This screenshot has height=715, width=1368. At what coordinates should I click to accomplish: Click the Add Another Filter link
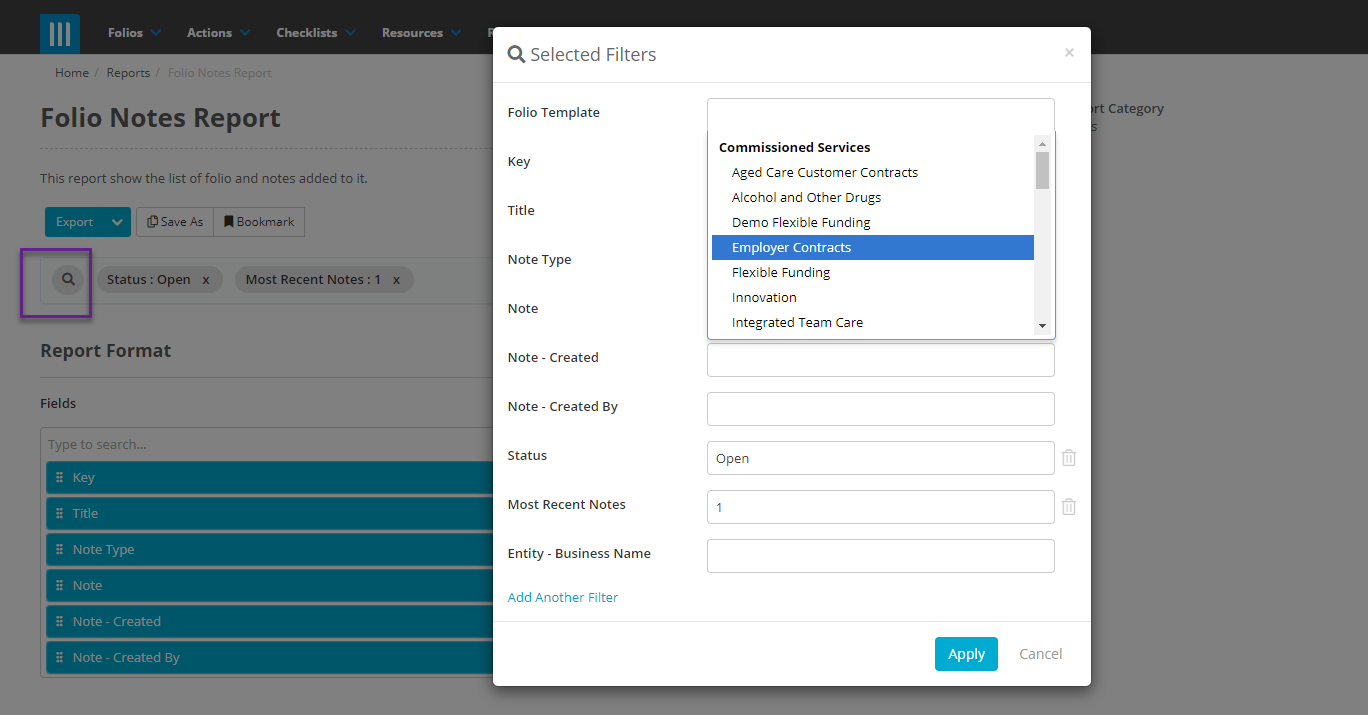562,596
